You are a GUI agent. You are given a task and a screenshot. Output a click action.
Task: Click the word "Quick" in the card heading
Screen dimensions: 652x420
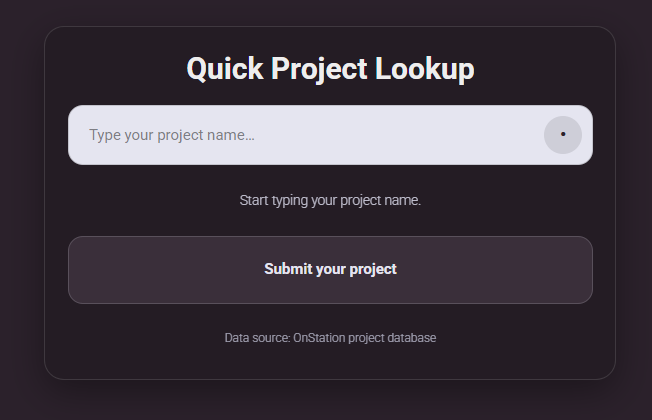point(225,69)
